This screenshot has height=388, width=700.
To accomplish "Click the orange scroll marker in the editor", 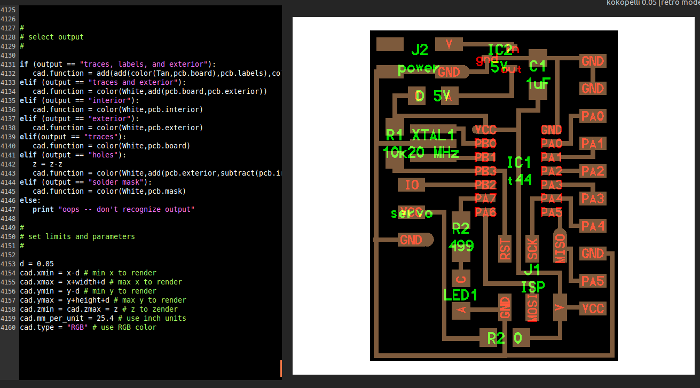I will tap(281, 368).
